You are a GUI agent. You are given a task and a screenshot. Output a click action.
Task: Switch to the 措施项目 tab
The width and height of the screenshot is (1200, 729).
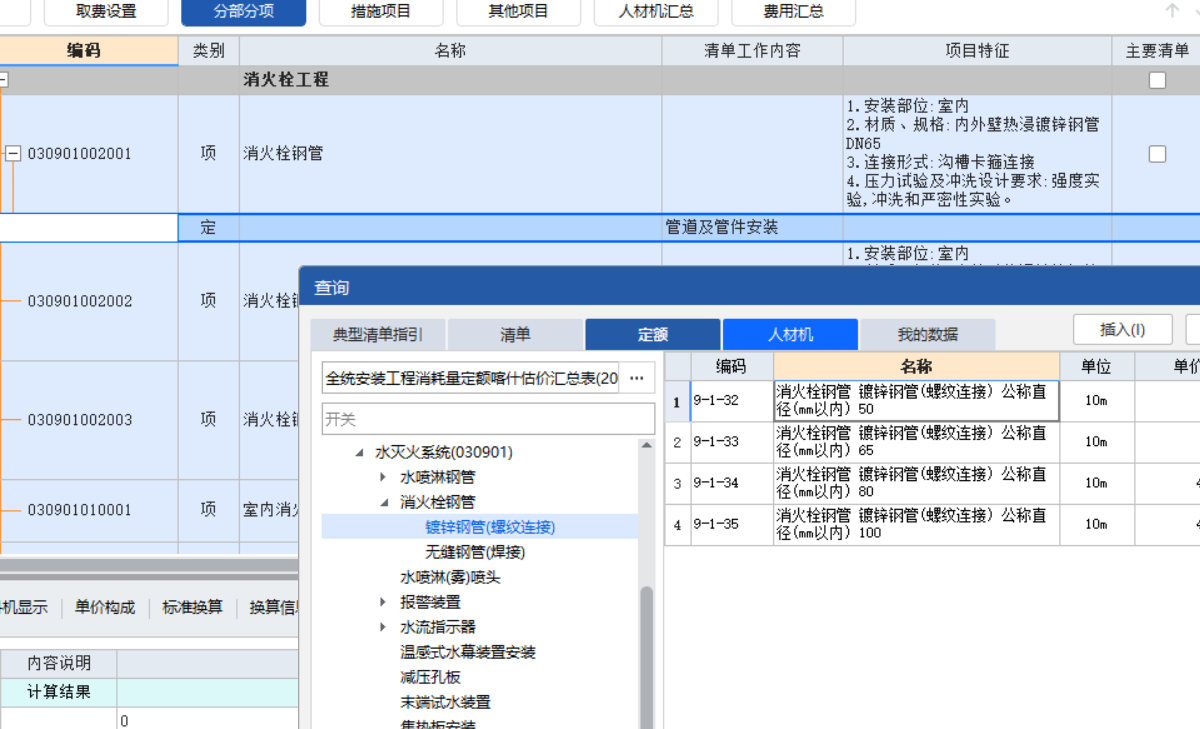(380, 13)
